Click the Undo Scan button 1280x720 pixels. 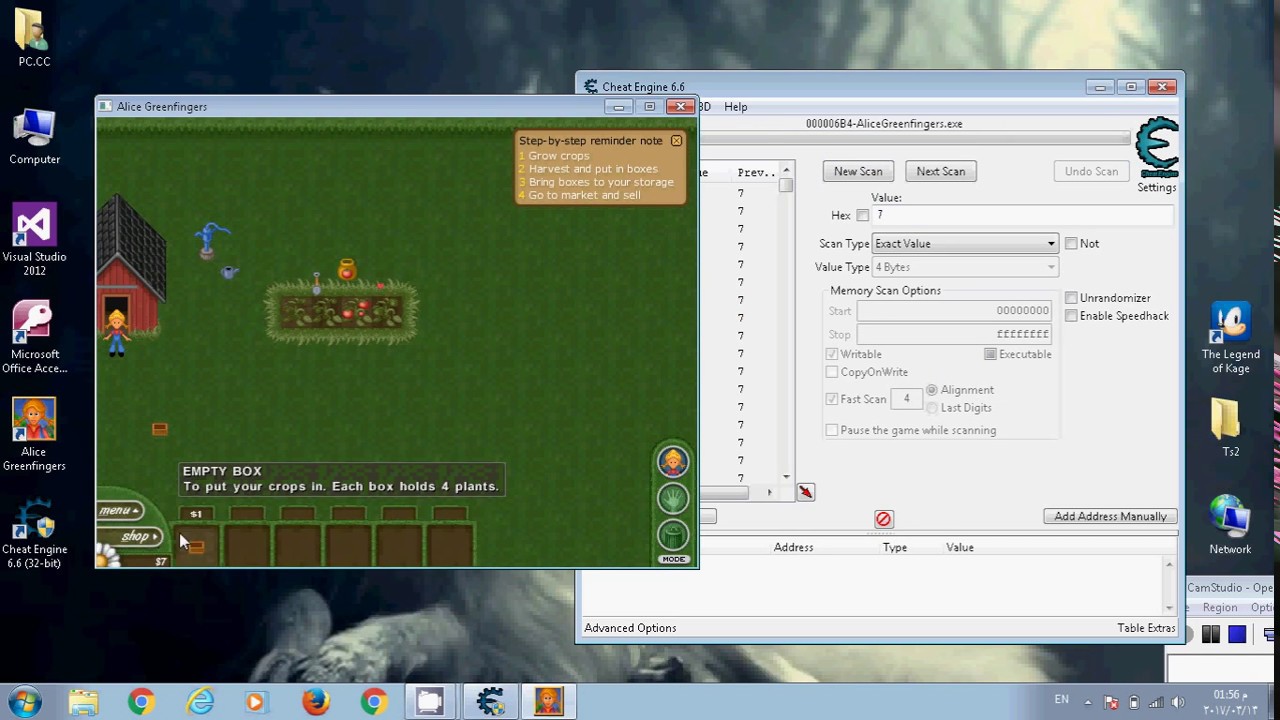(x=1091, y=172)
